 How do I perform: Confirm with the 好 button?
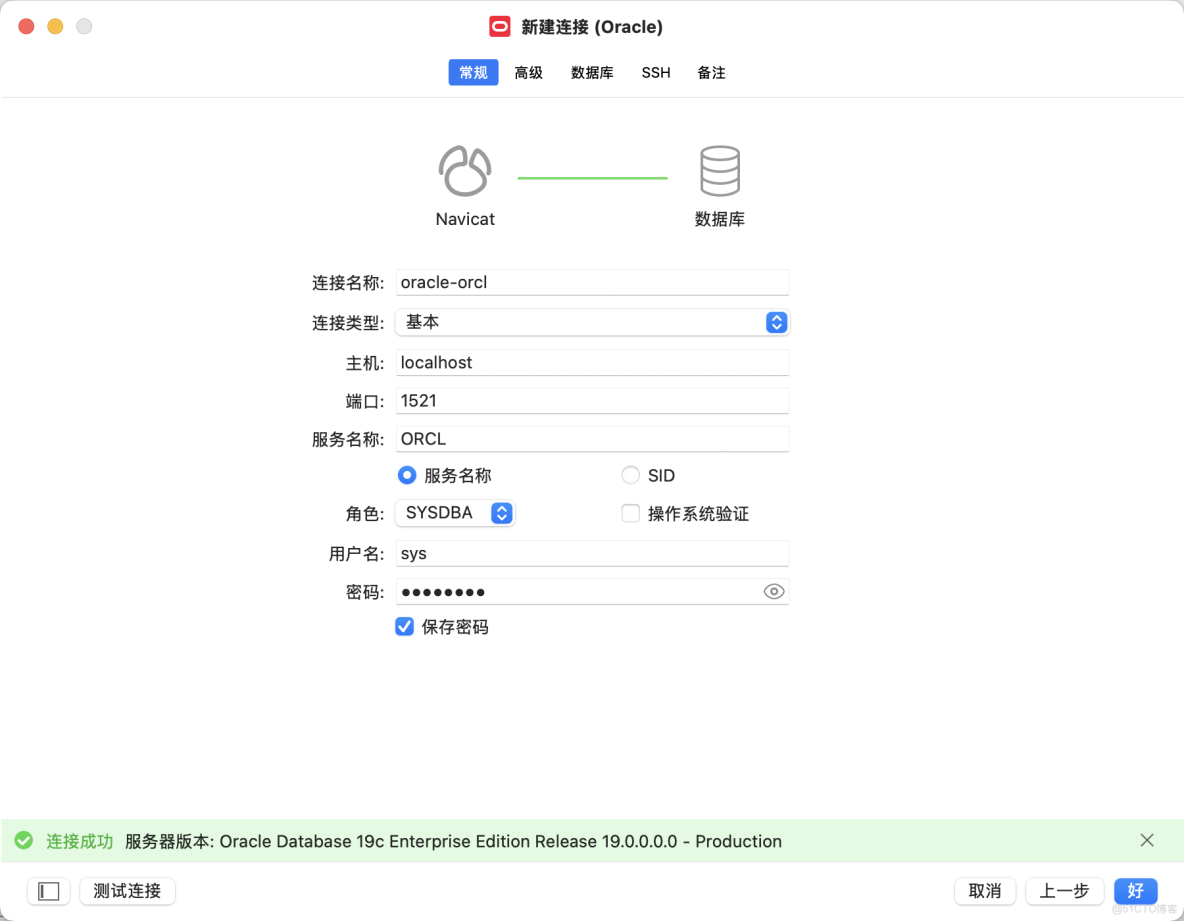pos(1135,891)
